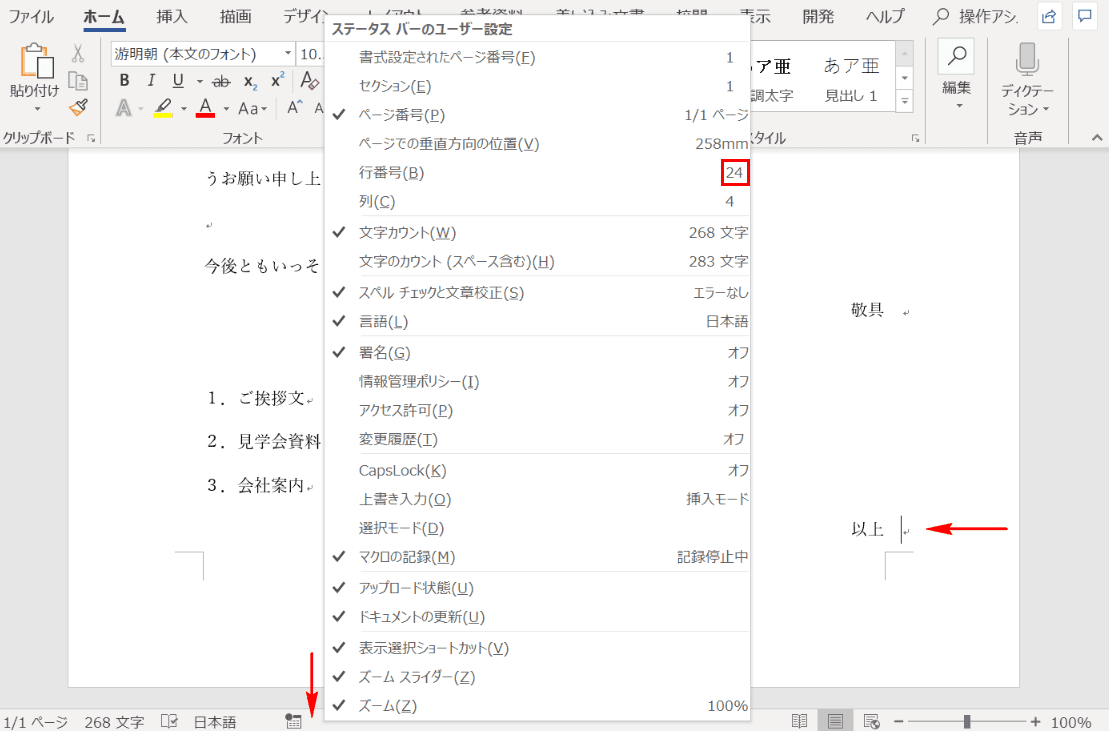Toggle 言語(L) status bar option
Image resolution: width=1109 pixels, height=731 pixels.
coord(538,322)
